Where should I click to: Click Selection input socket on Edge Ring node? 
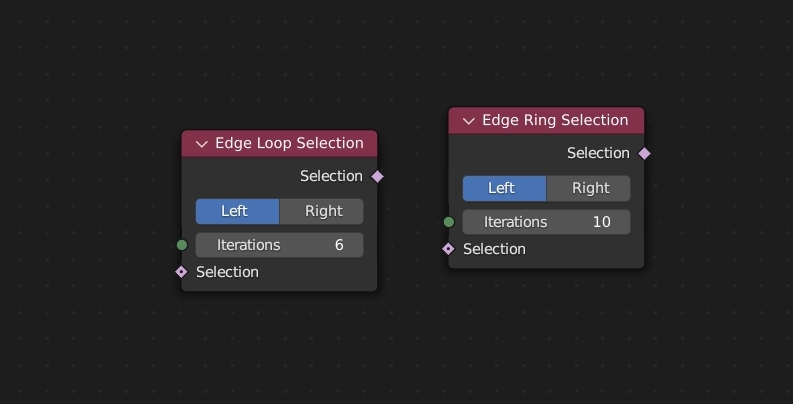448,249
